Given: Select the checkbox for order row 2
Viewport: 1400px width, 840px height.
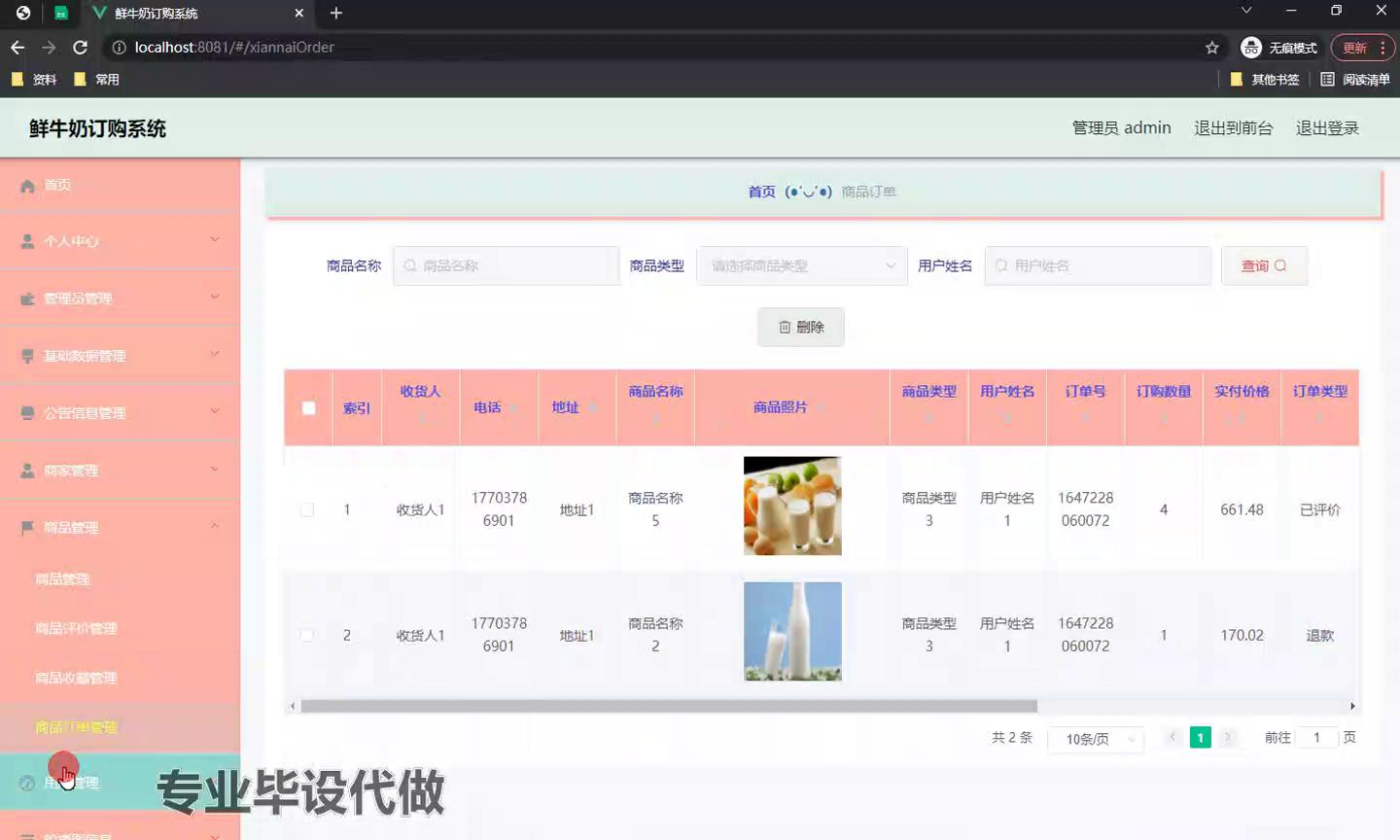Looking at the screenshot, I should pyautogui.click(x=307, y=635).
